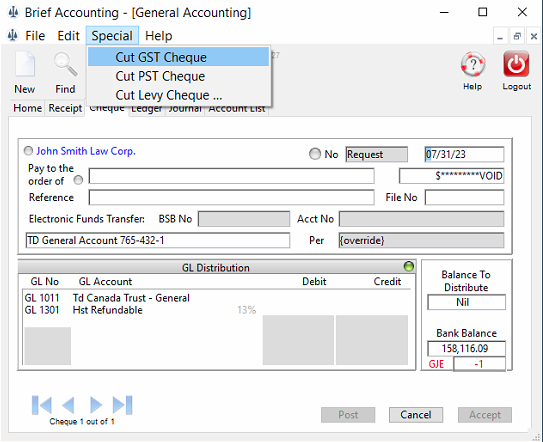Click the Cancel button

[x=416, y=415]
